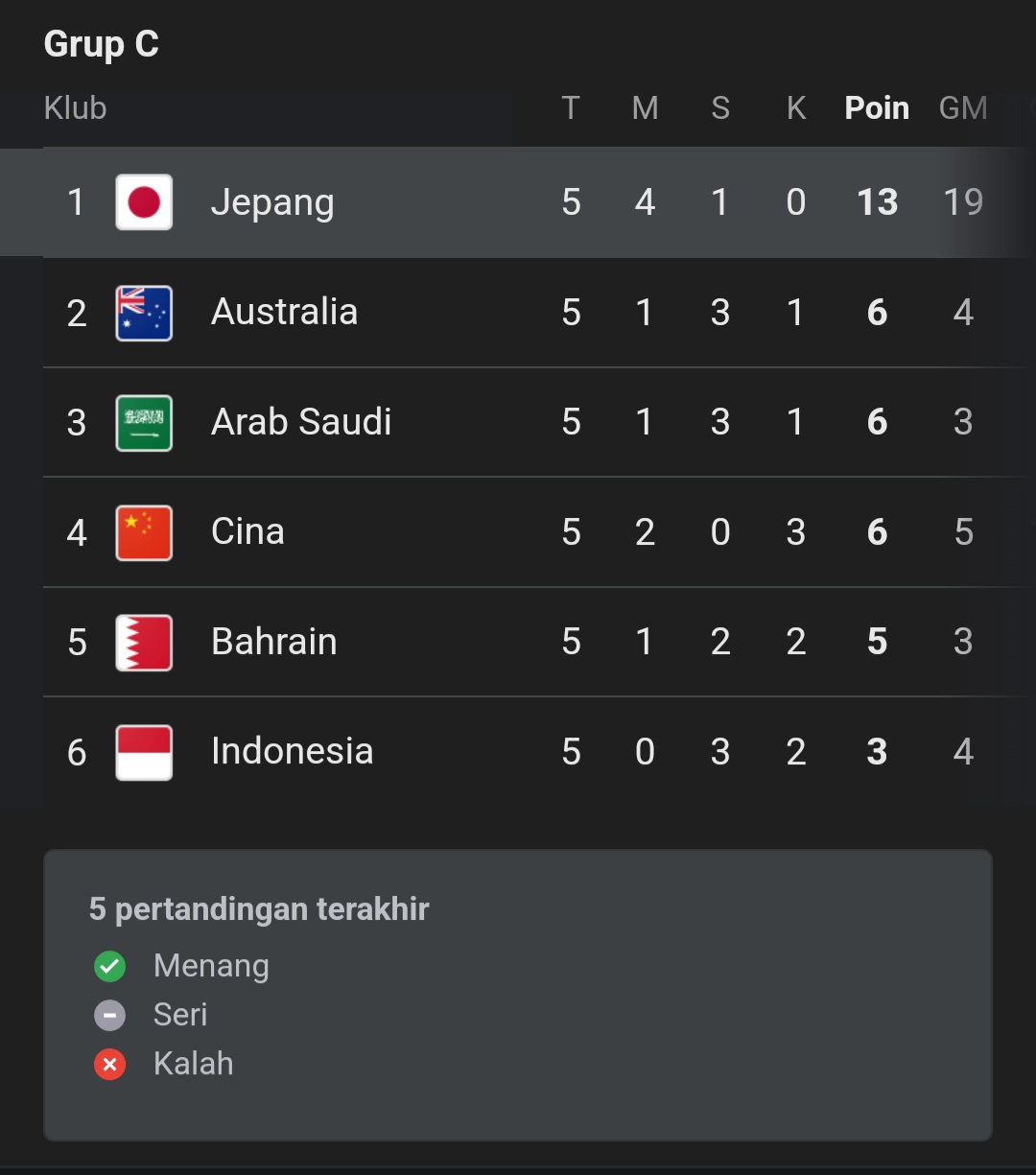Click the Bahrain flag icon
Image resolution: width=1036 pixels, height=1175 pixels.
[x=144, y=642]
